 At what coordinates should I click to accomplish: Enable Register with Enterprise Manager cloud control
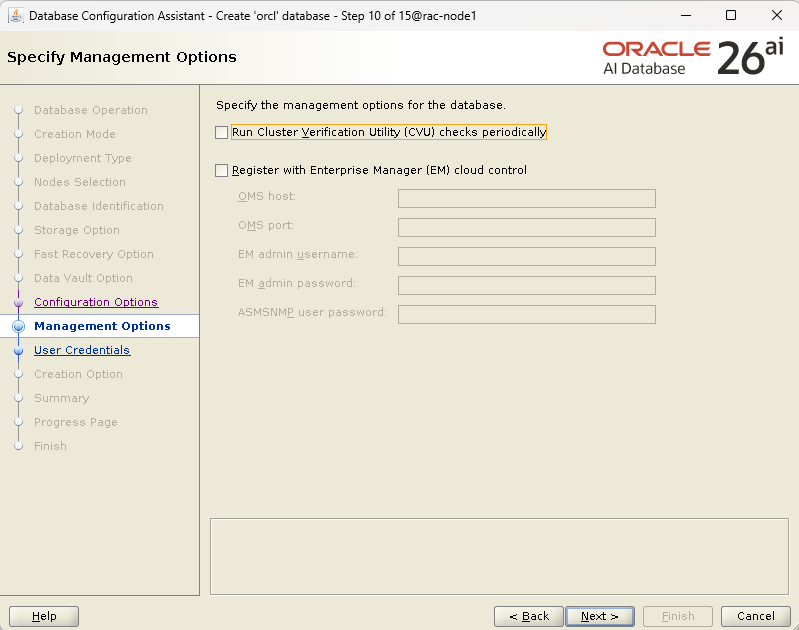tap(221, 170)
